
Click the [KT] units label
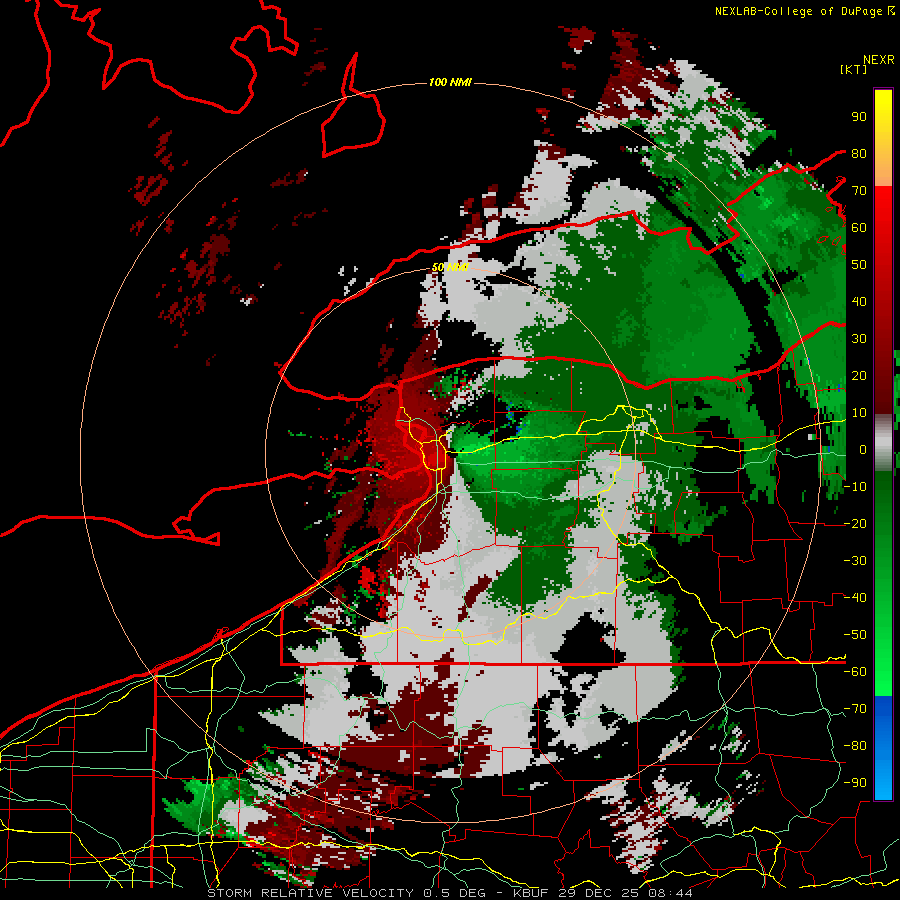[x=854, y=69]
